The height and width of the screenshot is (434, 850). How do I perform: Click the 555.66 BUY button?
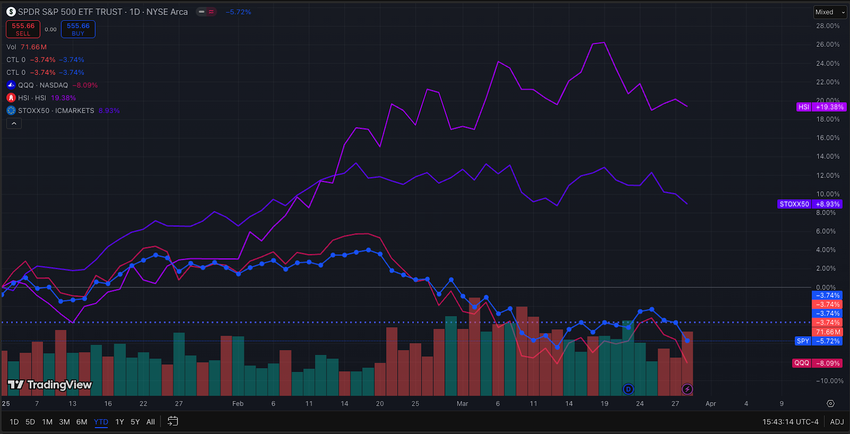(78, 29)
